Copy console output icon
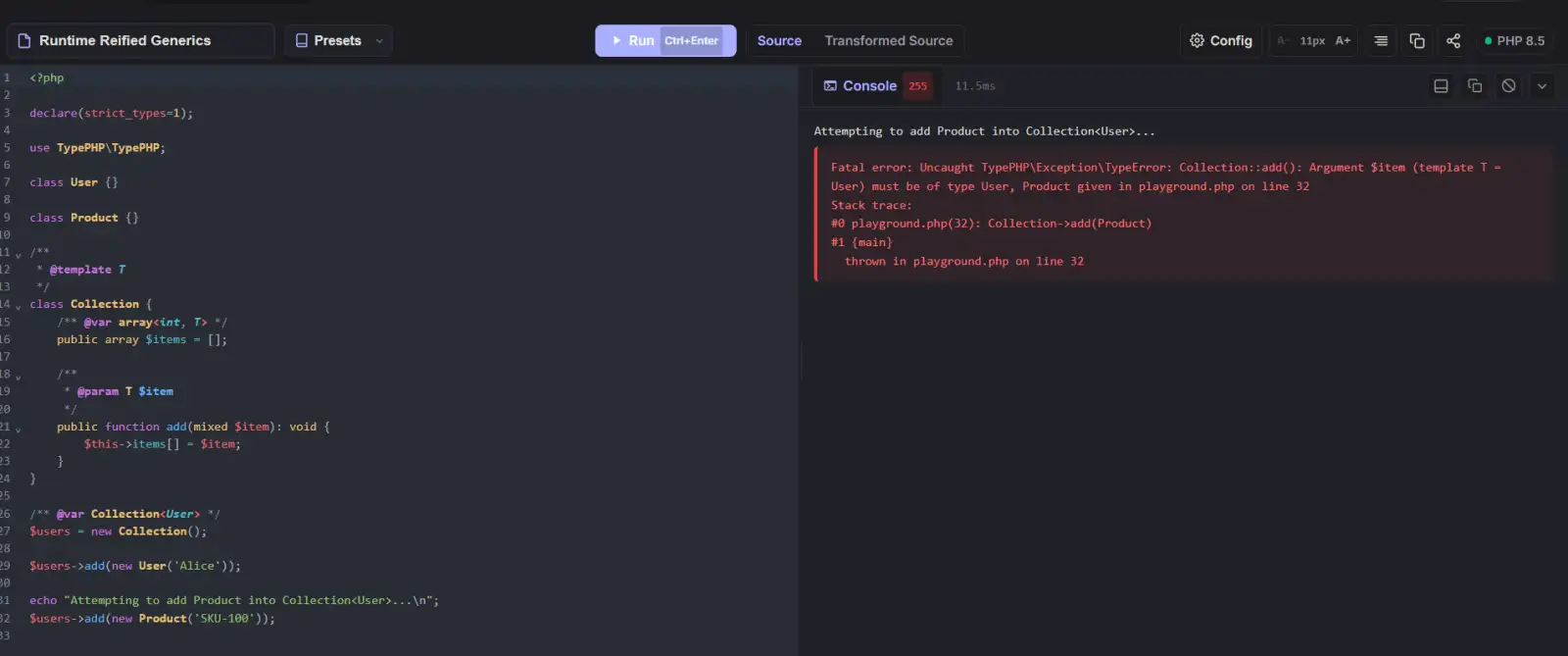This screenshot has width=1568, height=656. point(1475,85)
